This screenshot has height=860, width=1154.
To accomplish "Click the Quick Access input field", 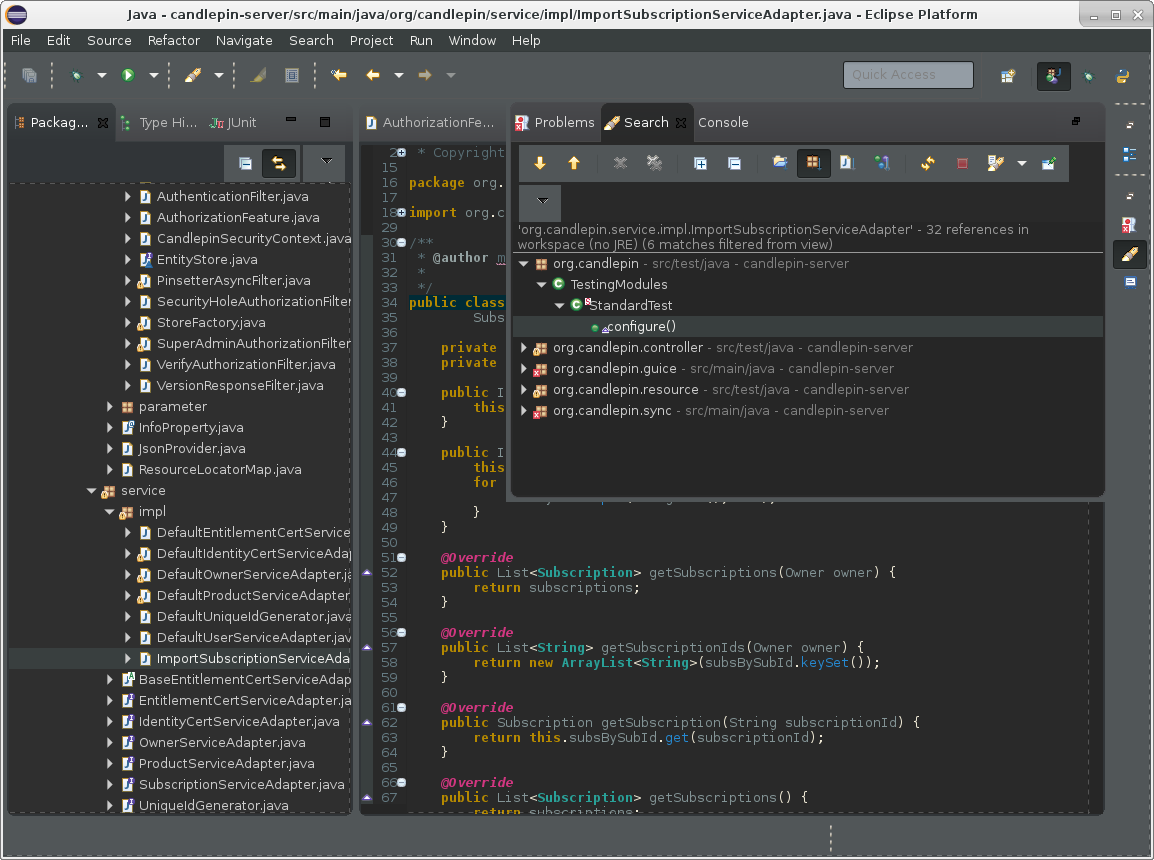I will 908,75.
